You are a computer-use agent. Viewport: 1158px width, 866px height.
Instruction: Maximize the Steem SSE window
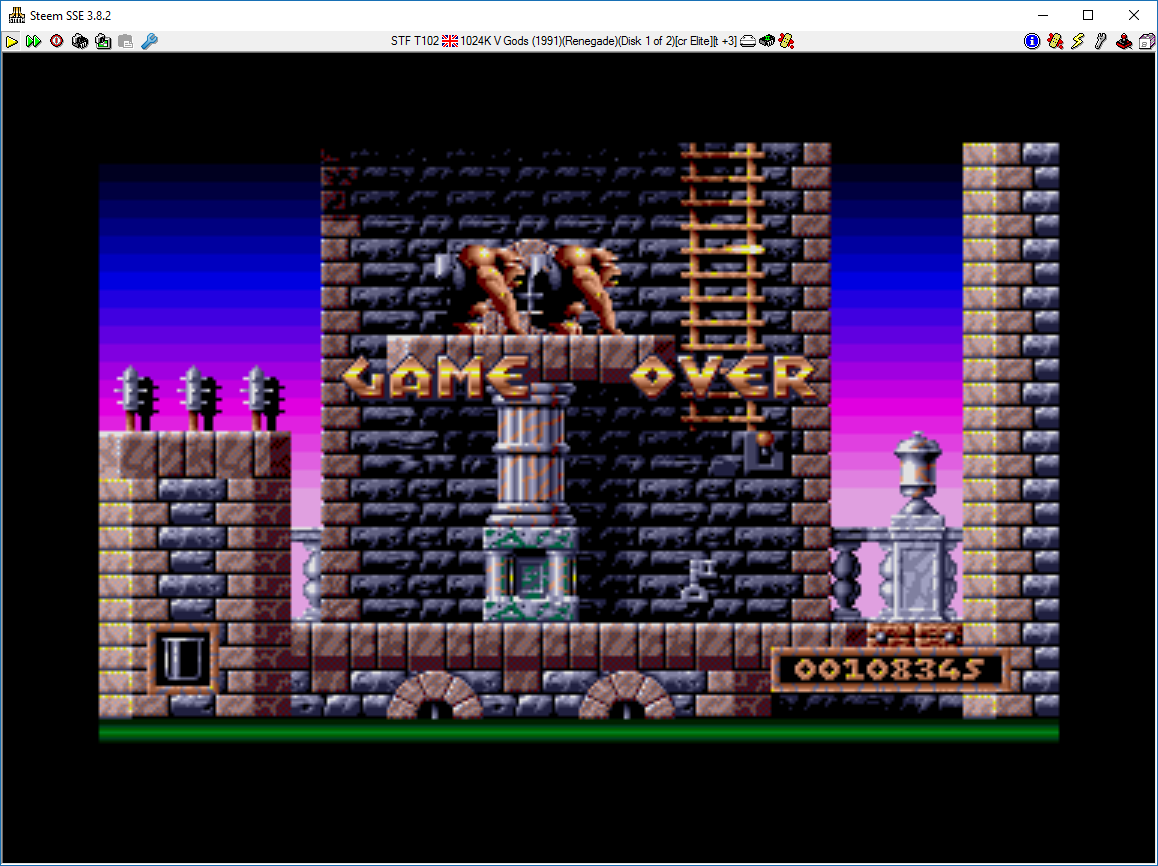coord(1088,15)
